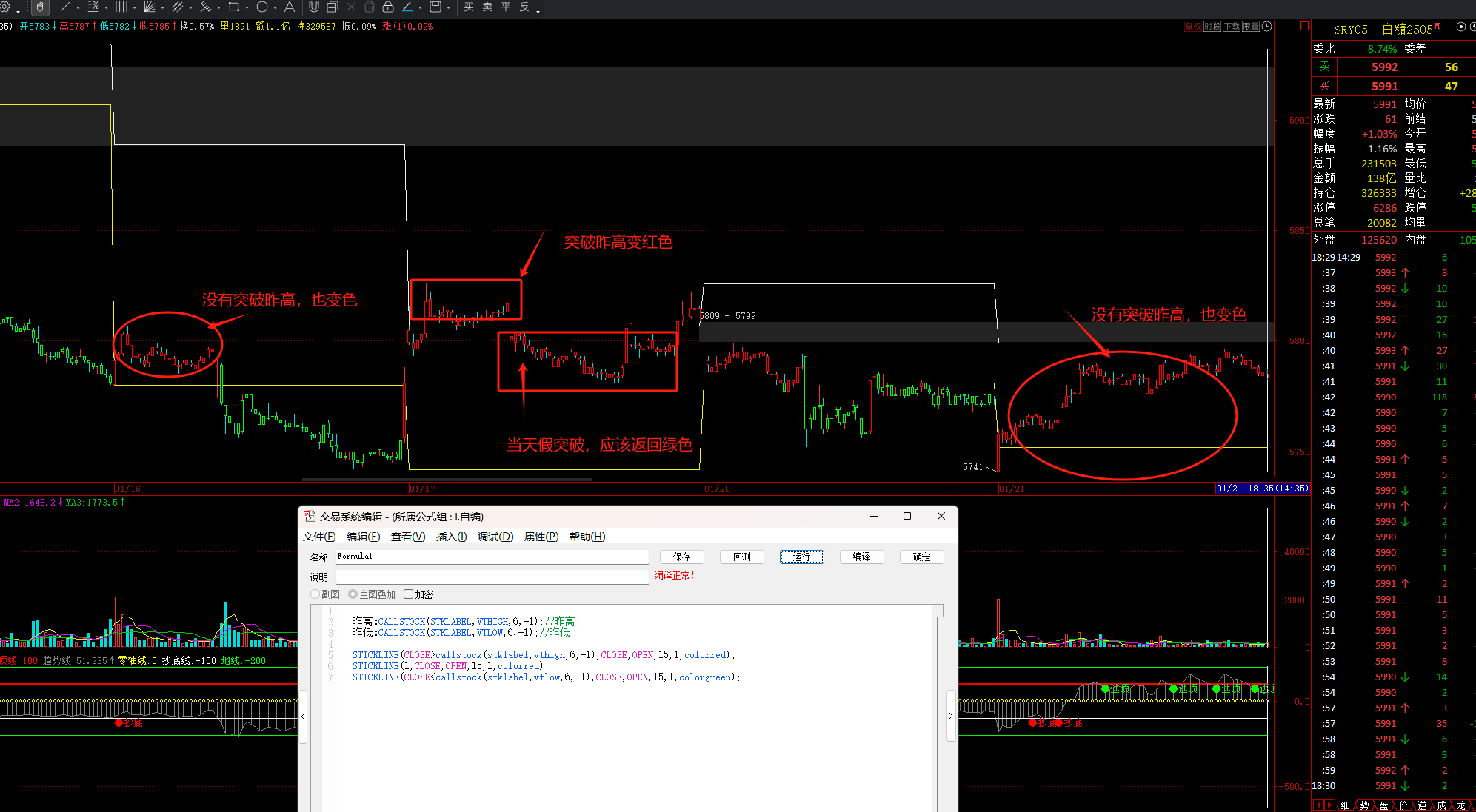The image size is (1476, 812).
Task: Open the rectangle tool dropdown arrow
Action: (247, 7)
